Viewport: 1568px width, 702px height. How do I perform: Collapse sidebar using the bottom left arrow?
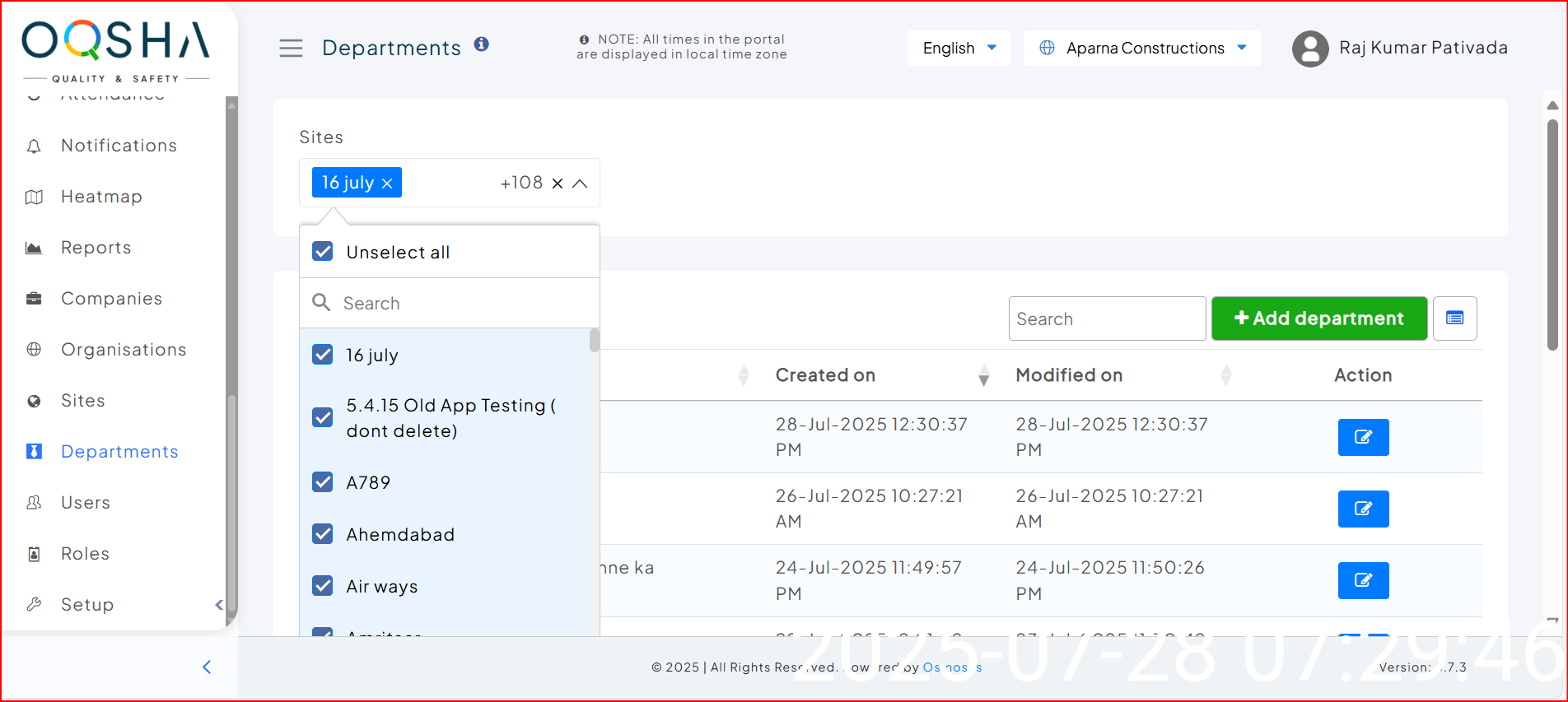pos(207,667)
